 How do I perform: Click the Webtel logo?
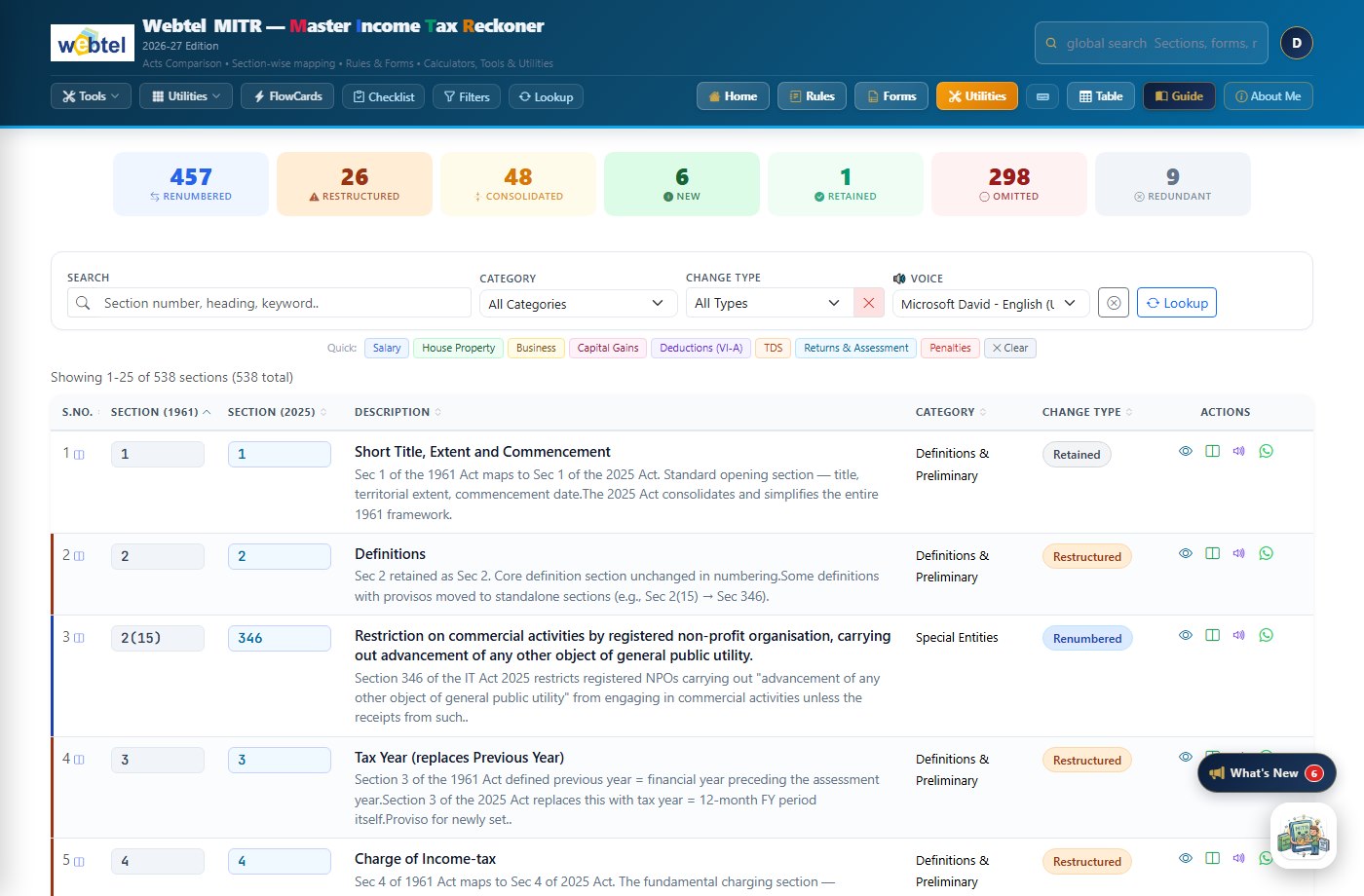tap(93, 43)
